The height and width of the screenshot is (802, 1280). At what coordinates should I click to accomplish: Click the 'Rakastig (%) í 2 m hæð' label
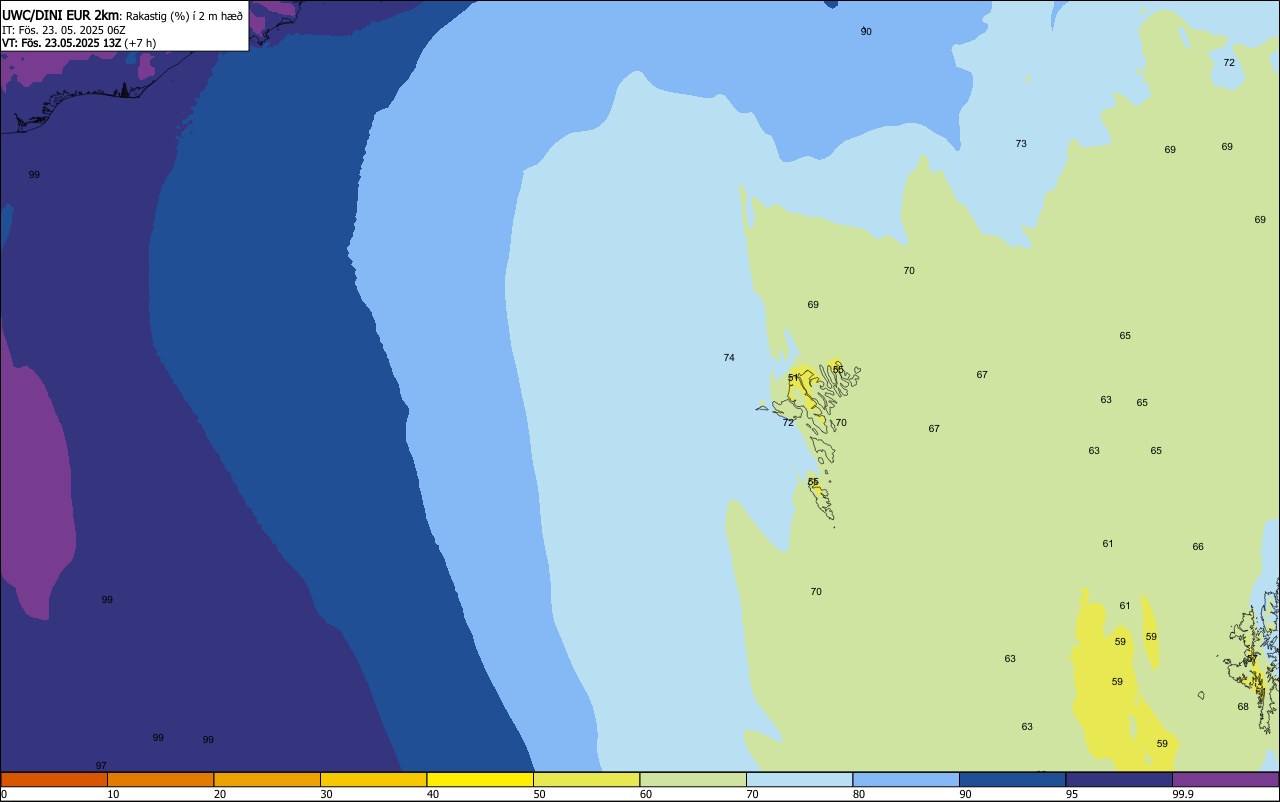(x=184, y=16)
